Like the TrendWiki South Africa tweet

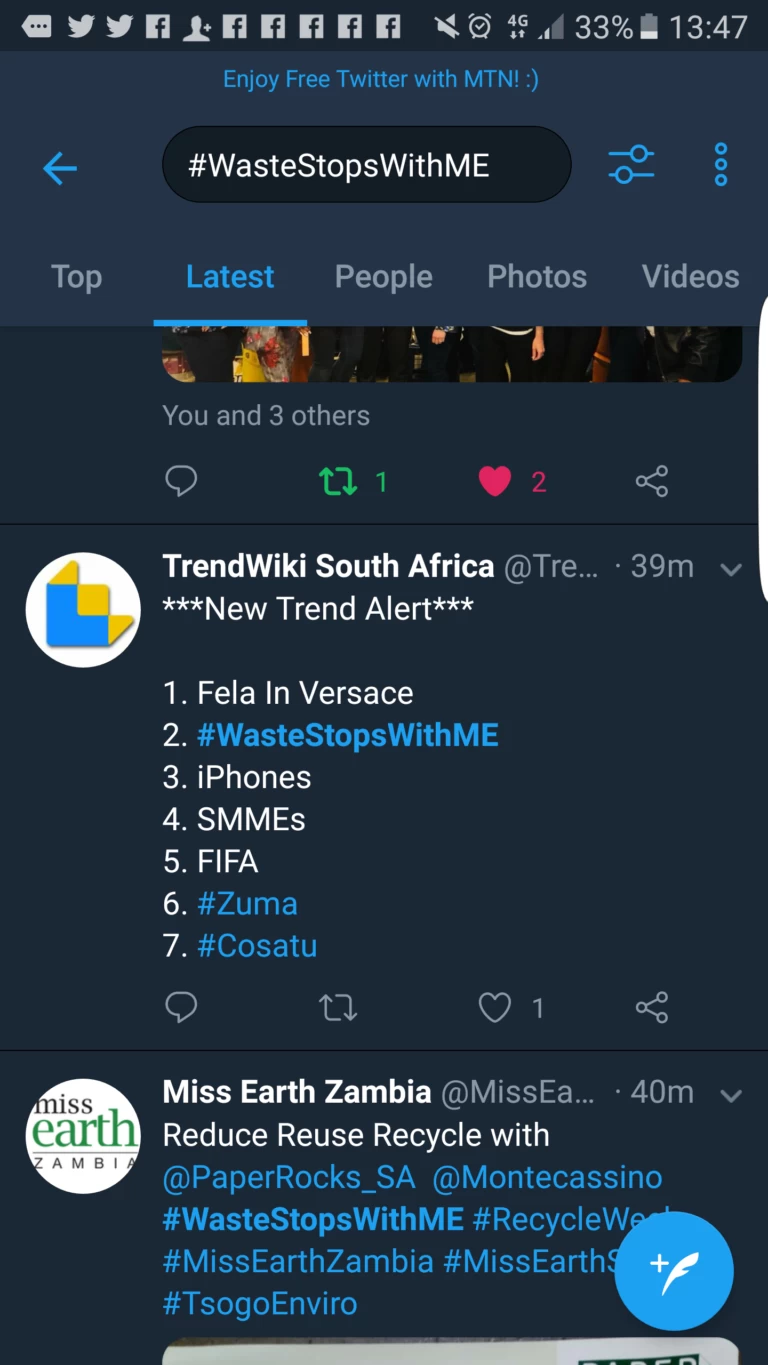pyautogui.click(x=495, y=1007)
